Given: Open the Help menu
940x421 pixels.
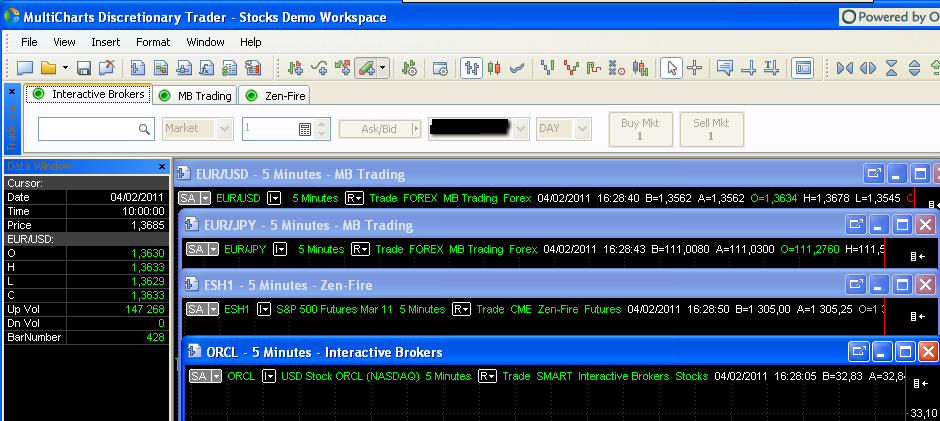Looking at the screenshot, I should pyautogui.click(x=251, y=42).
